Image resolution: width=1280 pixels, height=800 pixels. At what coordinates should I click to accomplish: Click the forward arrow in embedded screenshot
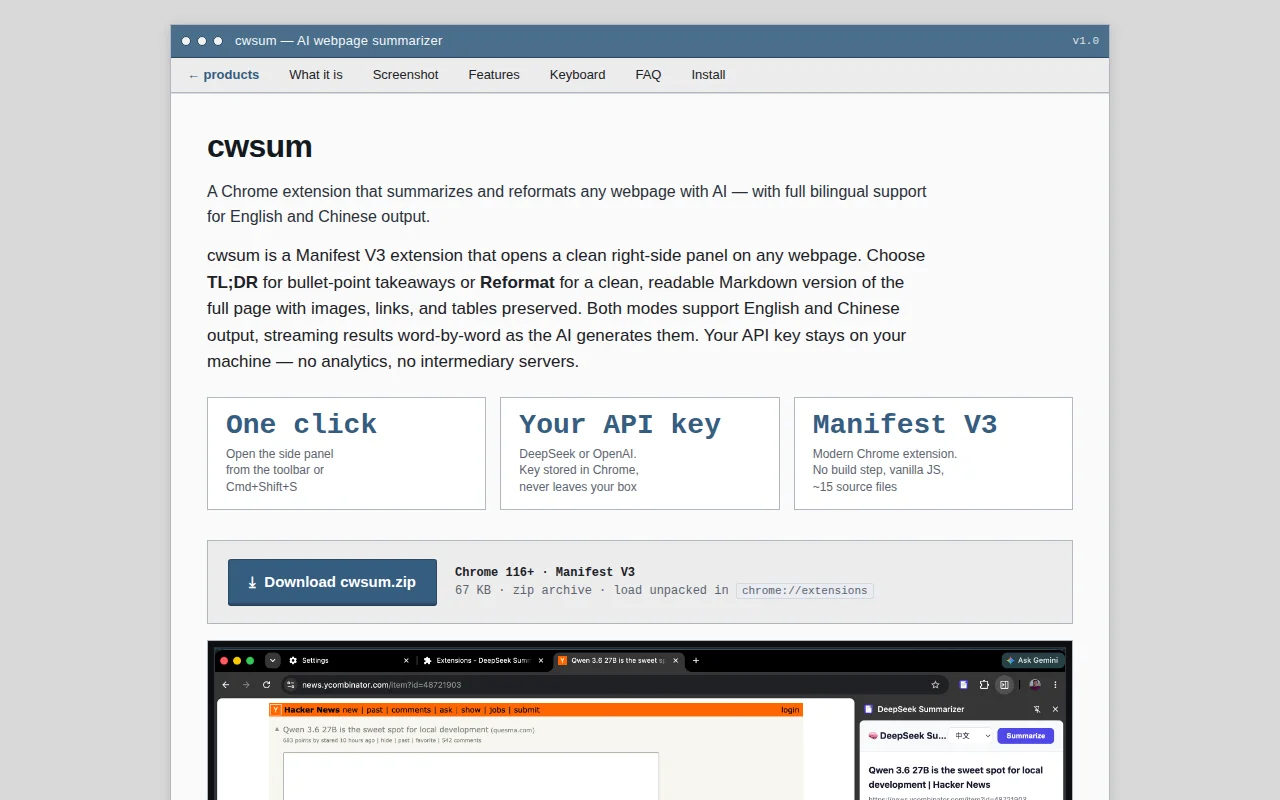(x=246, y=685)
